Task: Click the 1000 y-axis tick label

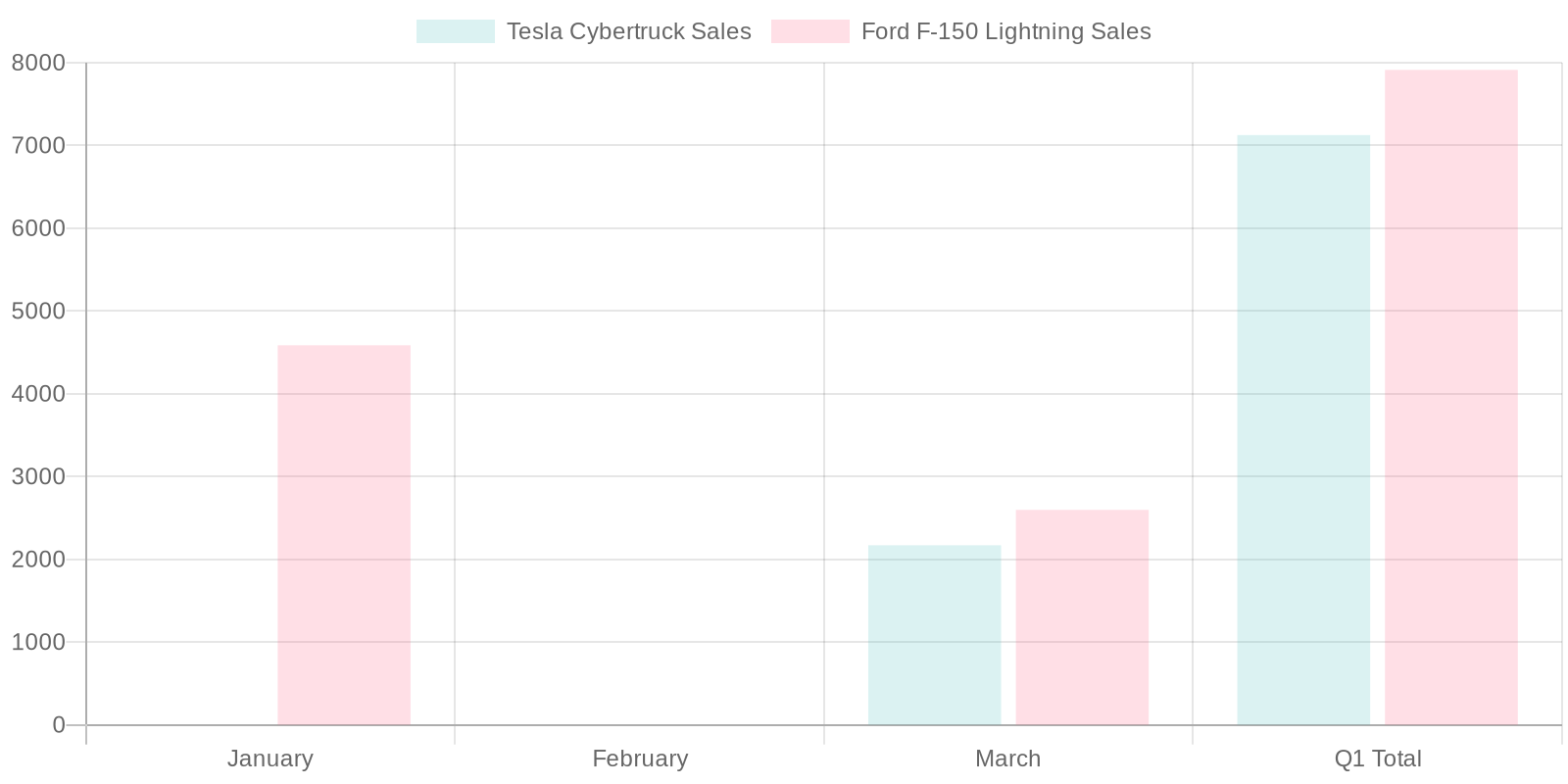Action: (38, 642)
